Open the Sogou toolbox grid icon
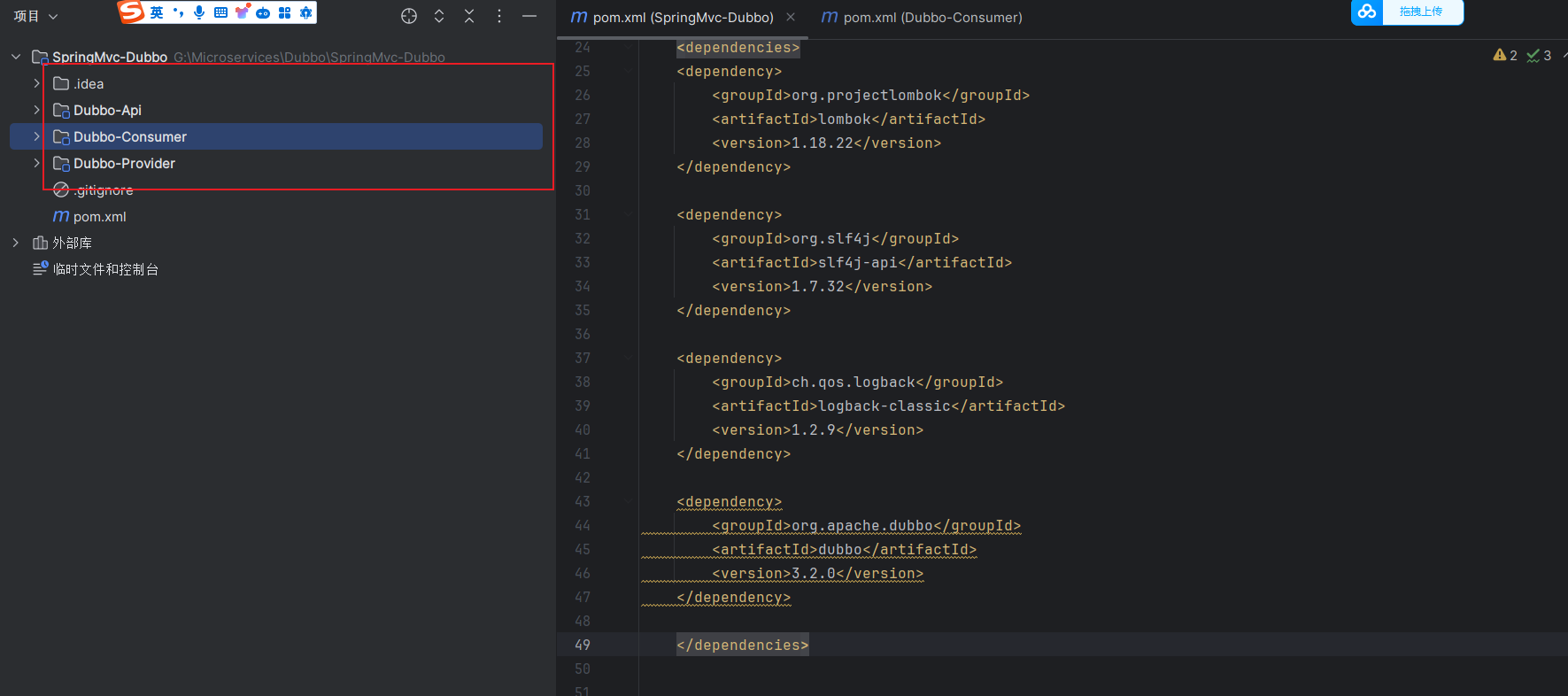 coord(284,12)
